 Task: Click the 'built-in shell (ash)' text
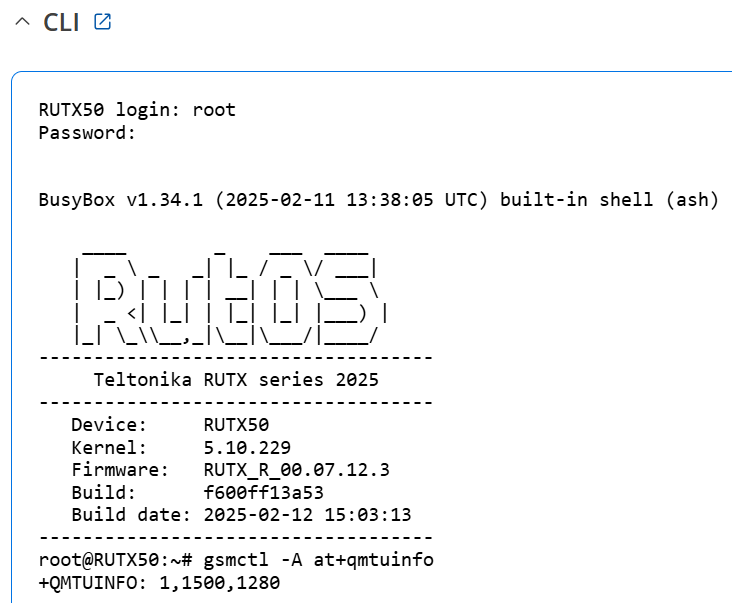coord(609,200)
